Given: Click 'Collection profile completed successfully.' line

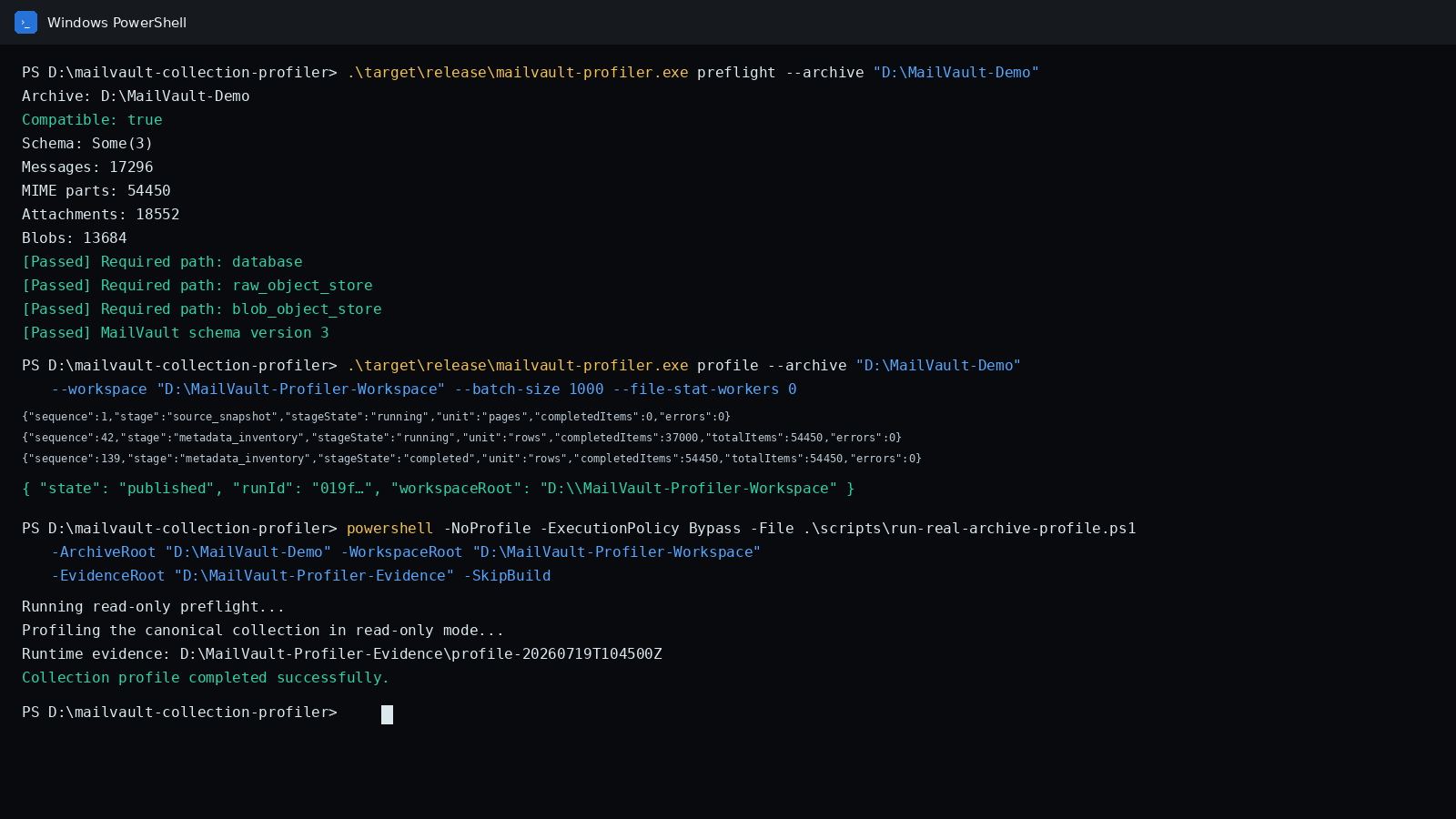Looking at the screenshot, I should 206,678.
